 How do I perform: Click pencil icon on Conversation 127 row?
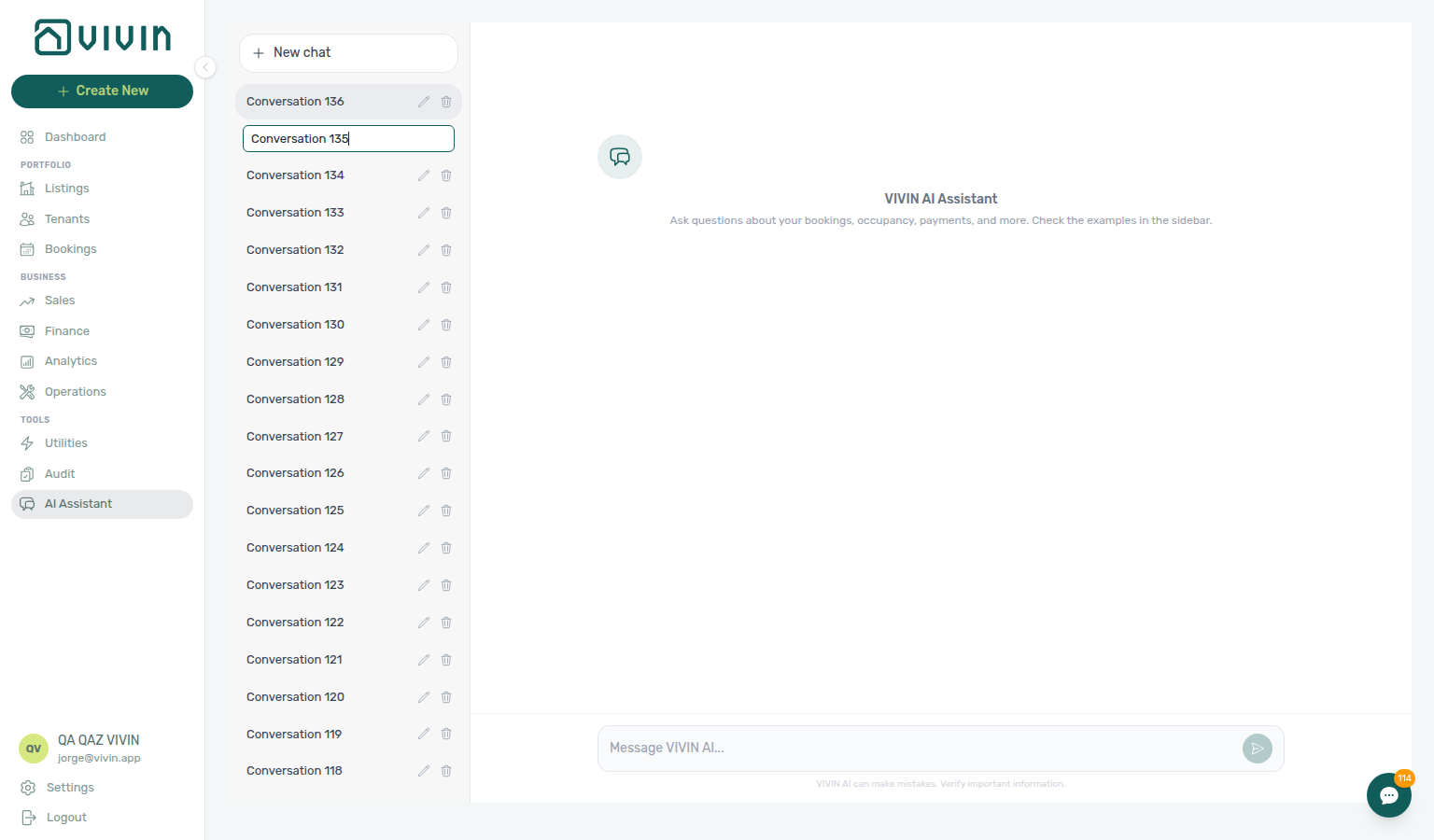point(424,436)
